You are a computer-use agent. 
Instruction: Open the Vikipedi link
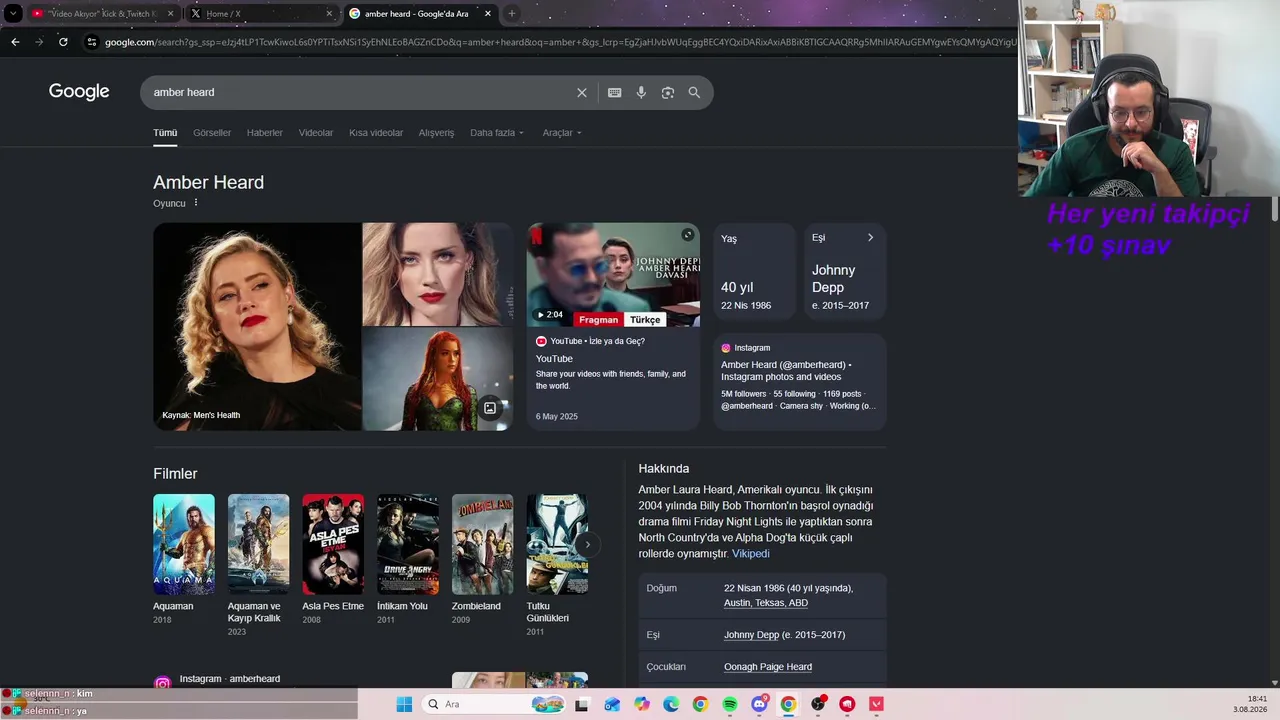(750, 554)
